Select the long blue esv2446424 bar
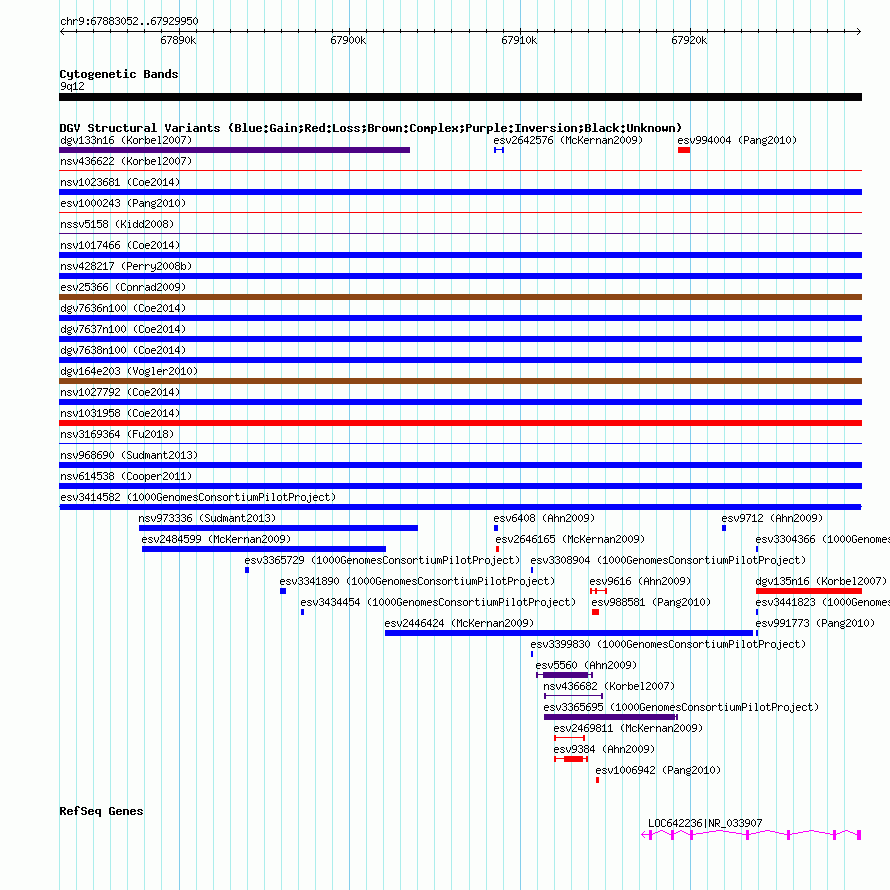Image resolution: width=890 pixels, height=890 pixels. 569,633
